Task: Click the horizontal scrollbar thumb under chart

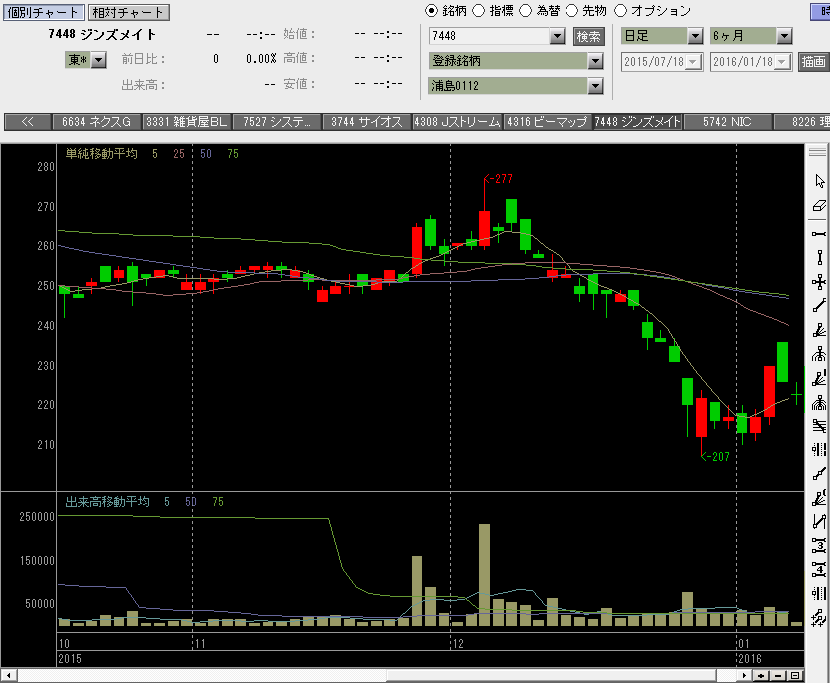Action: (551, 676)
